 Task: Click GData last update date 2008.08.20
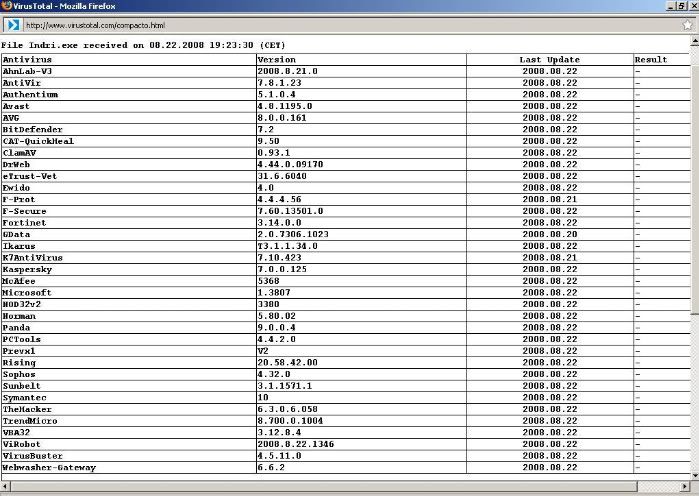[x=550, y=234]
